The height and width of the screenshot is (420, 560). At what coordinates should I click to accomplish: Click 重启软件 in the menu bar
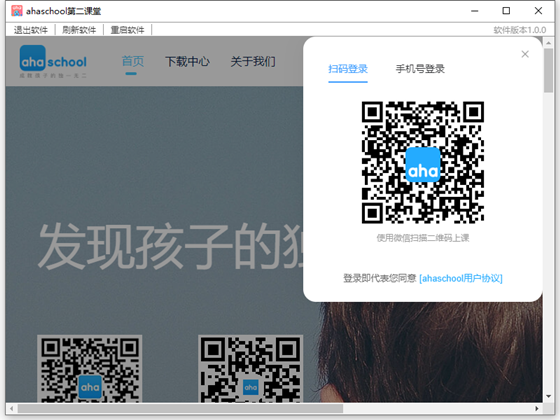coord(127,30)
